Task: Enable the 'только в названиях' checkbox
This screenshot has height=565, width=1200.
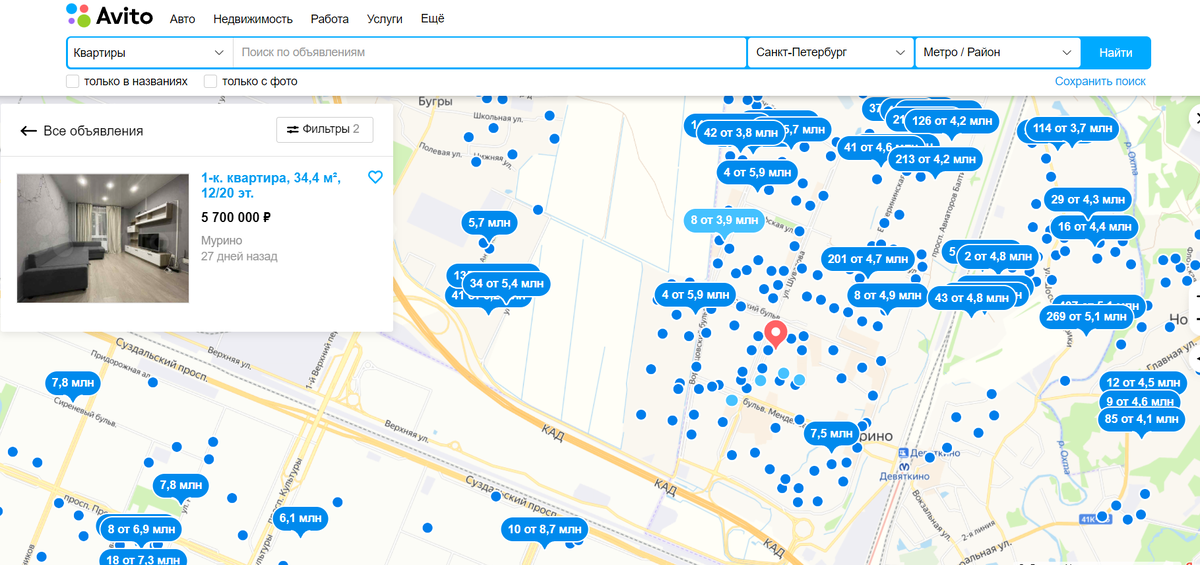Action: pos(73,81)
